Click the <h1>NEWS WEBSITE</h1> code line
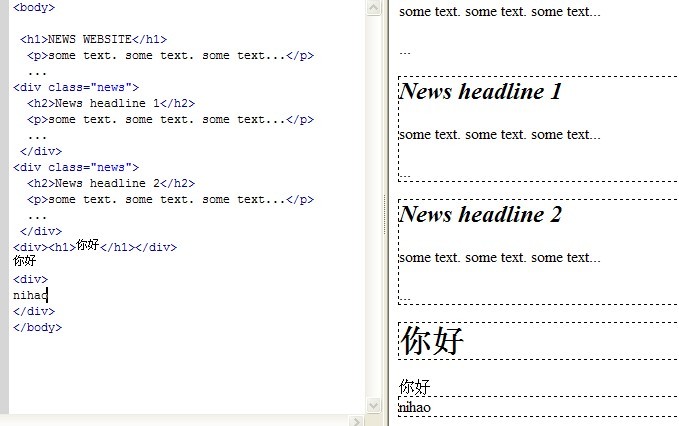The width and height of the screenshot is (679, 426). 93,39
